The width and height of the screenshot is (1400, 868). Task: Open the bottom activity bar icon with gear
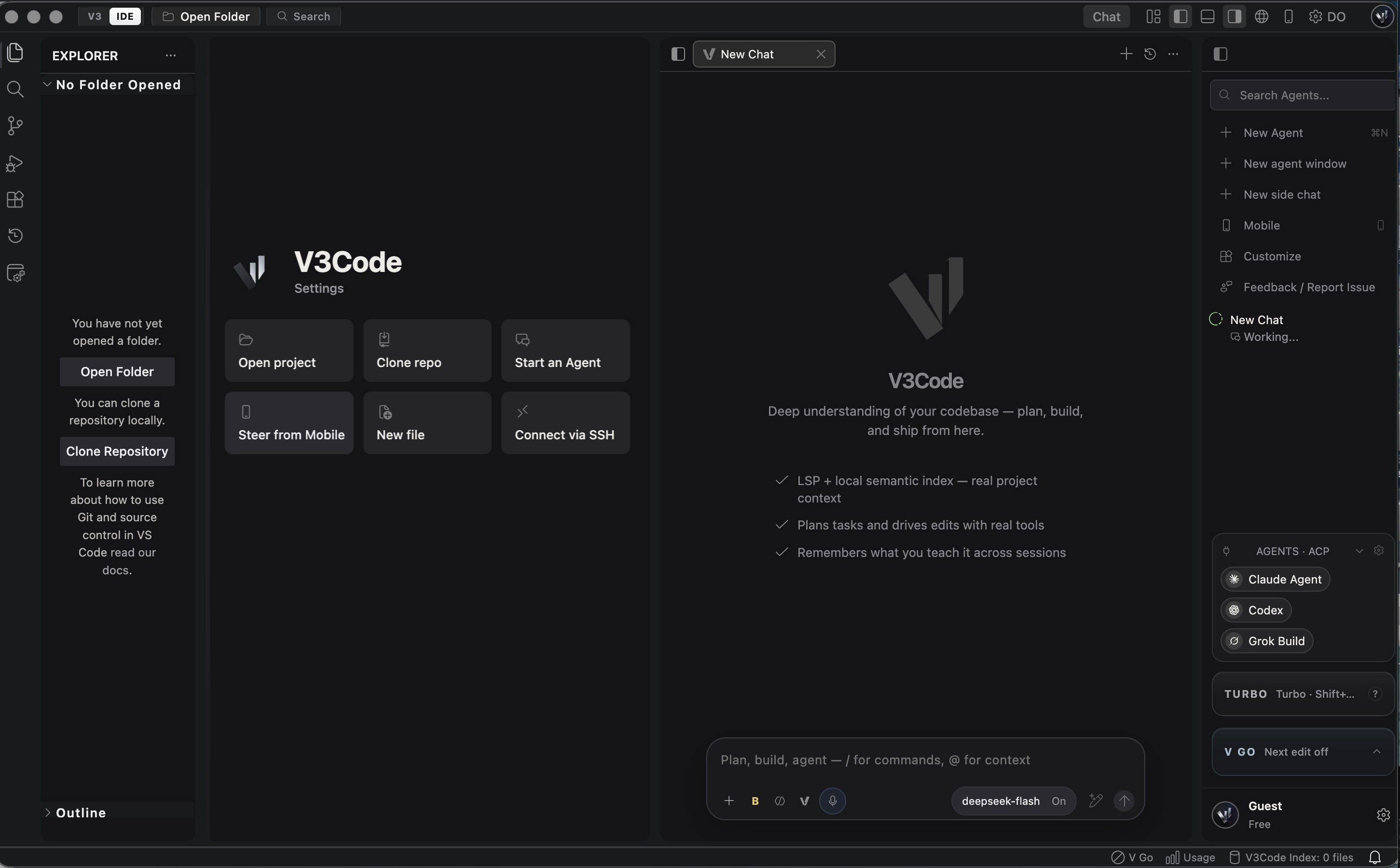pos(15,273)
